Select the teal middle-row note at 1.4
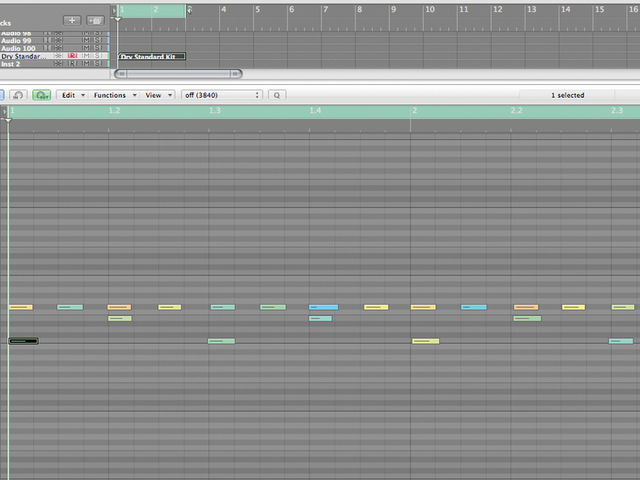The image size is (640, 480). click(x=320, y=318)
